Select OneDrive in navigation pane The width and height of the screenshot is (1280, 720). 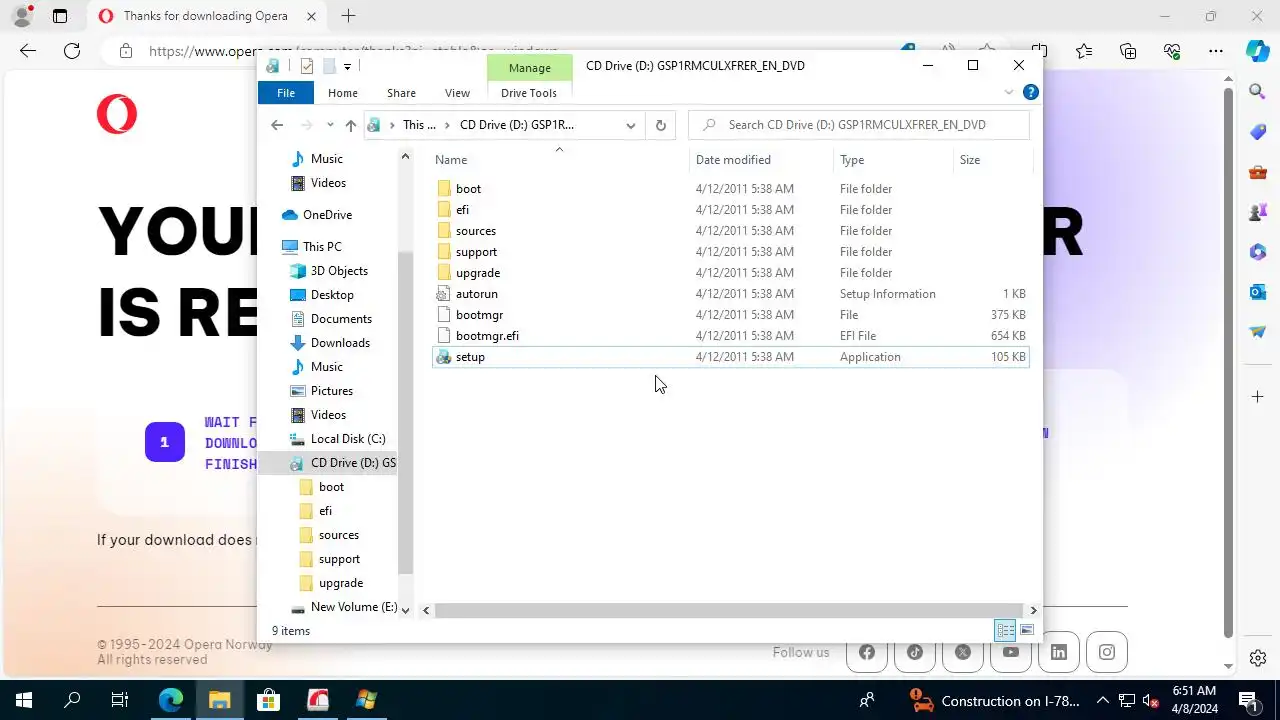[327, 215]
